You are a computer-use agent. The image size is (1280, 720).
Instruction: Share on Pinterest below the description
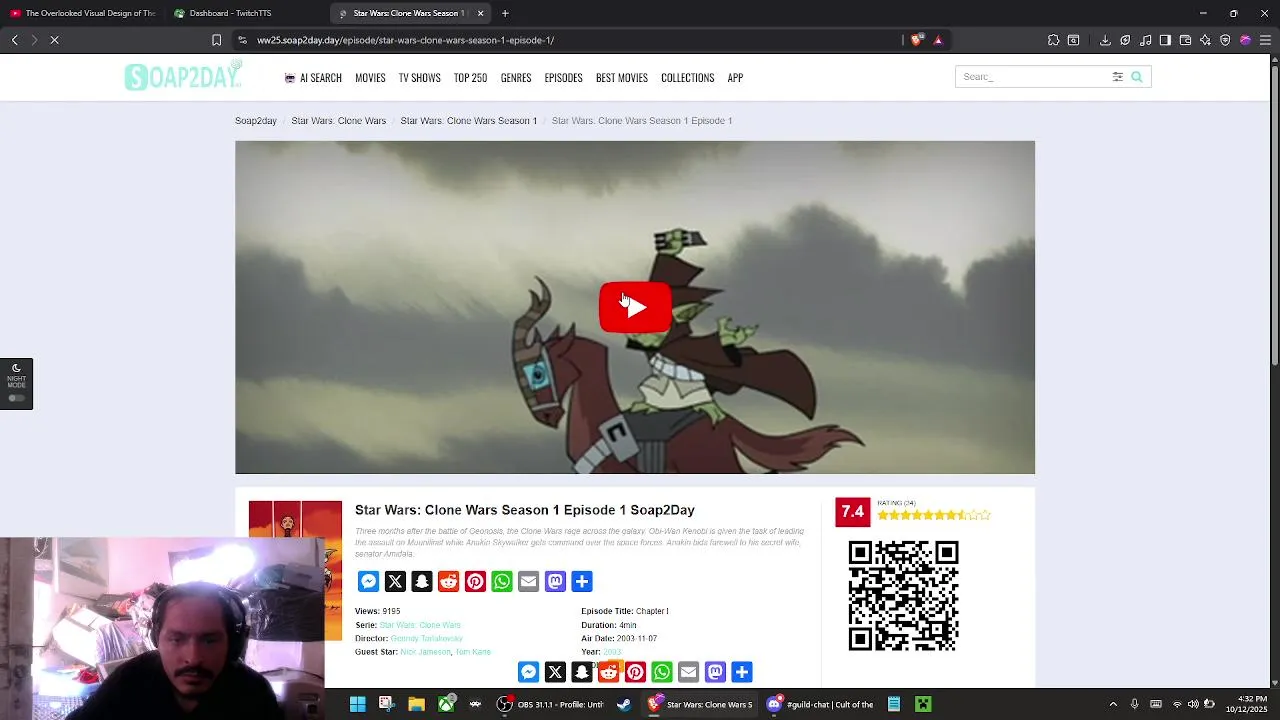[x=475, y=582]
